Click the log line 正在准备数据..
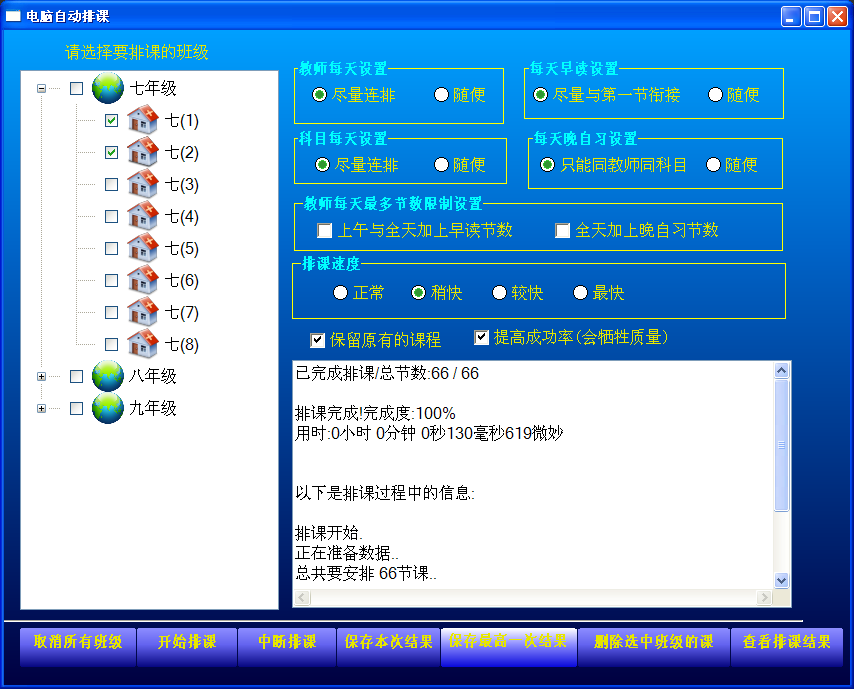The image size is (854, 689). pos(347,553)
